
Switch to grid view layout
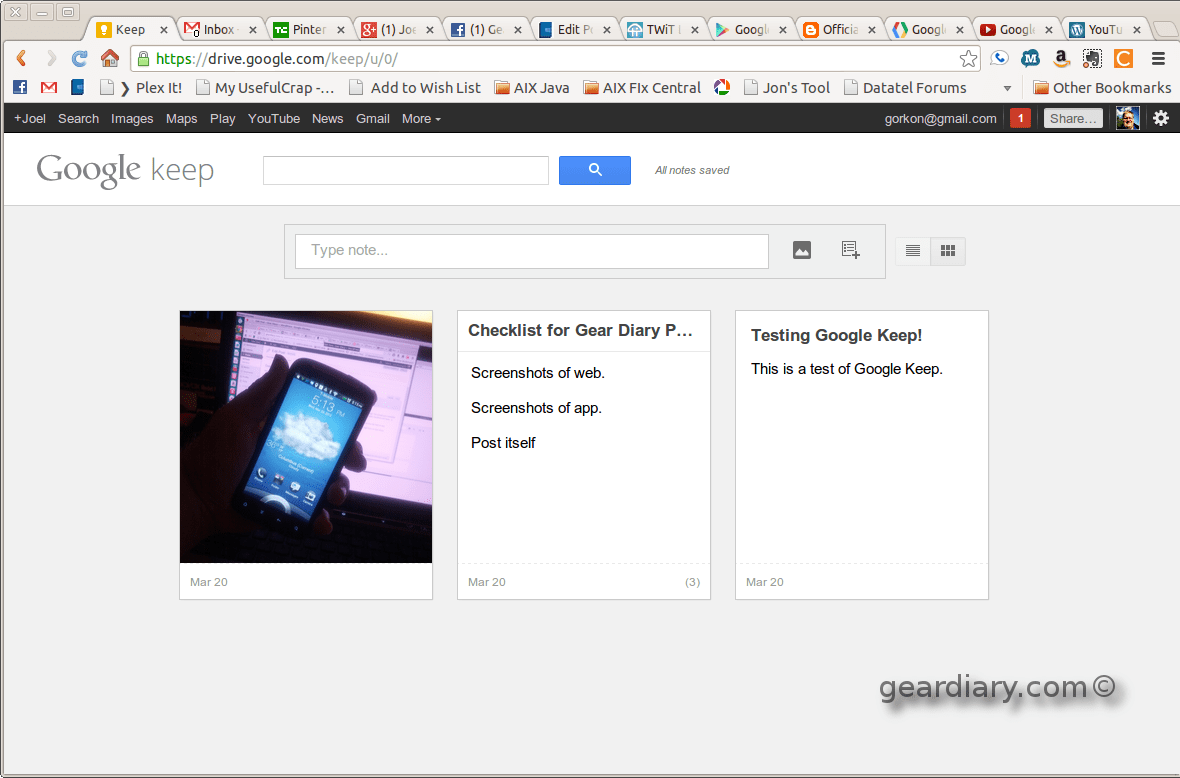(x=948, y=251)
